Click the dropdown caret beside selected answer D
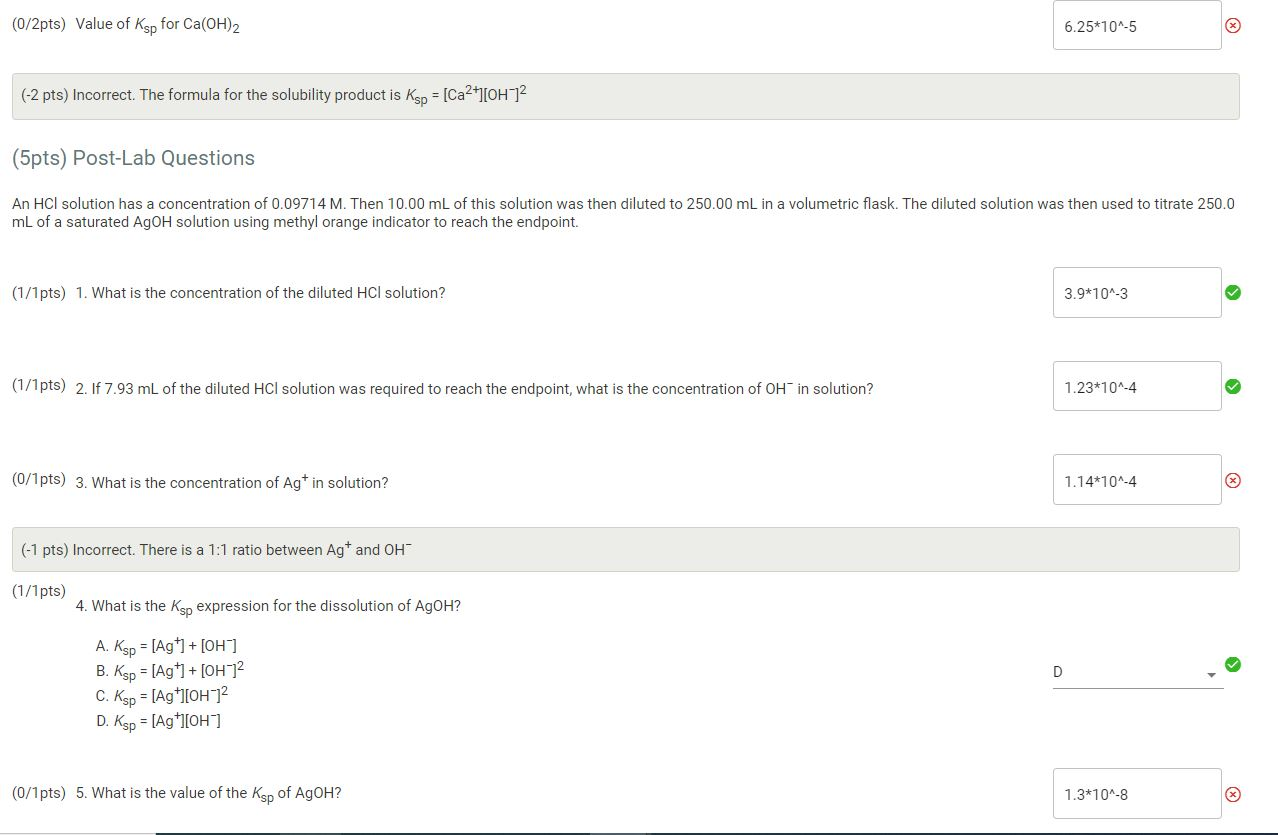The height and width of the screenshot is (835, 1278). pos(1210,672)
